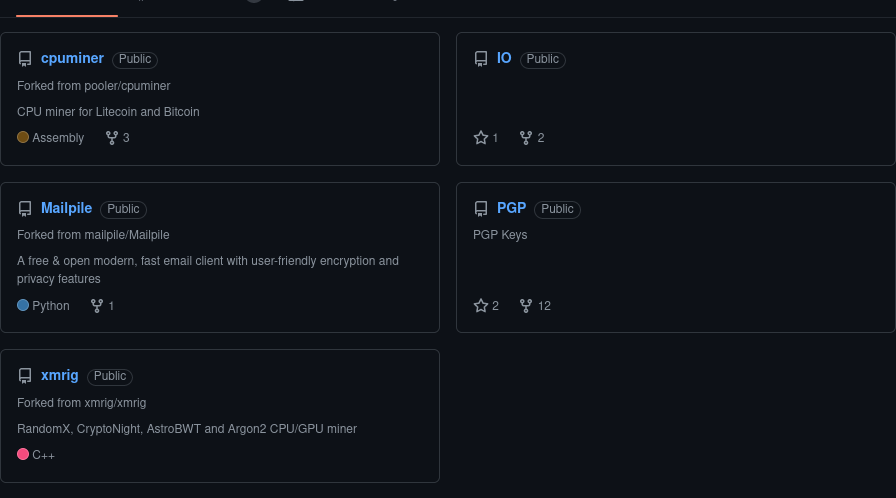896x498 pixels.
Task: Go to the PGP repository
Action: [511, 208]
